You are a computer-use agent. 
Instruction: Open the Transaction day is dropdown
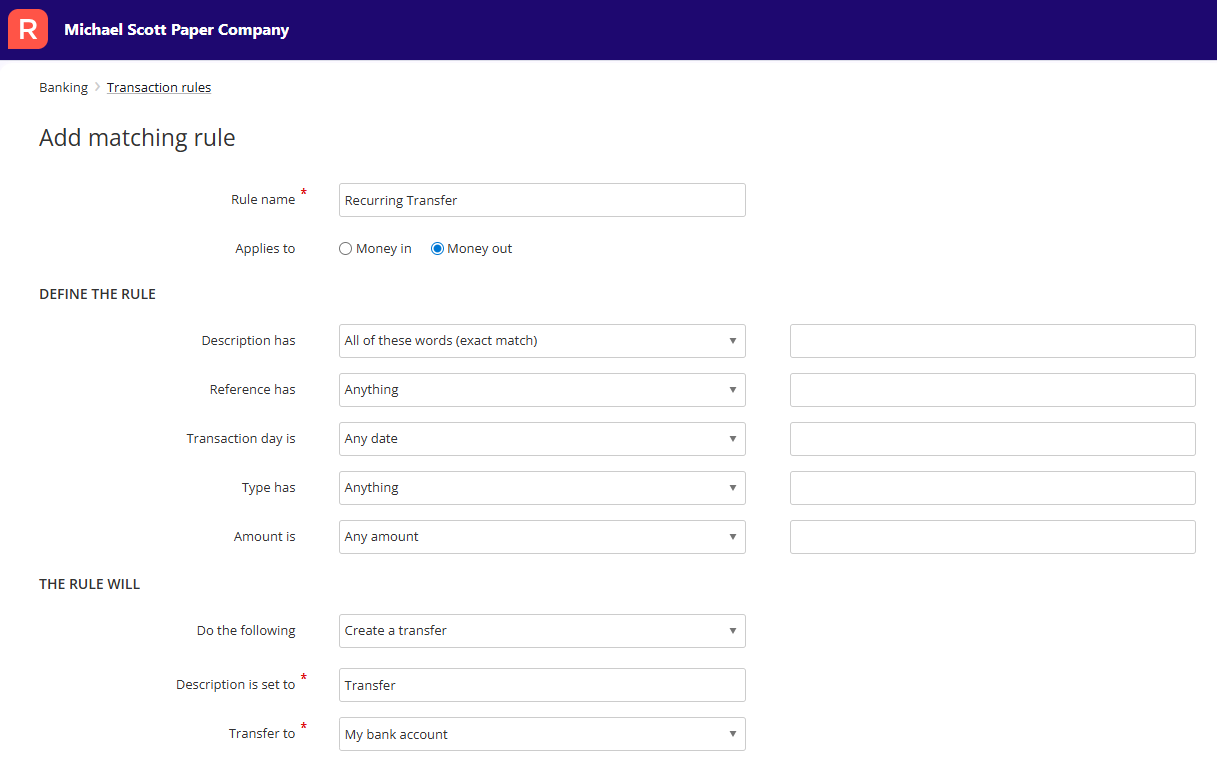click(542, 439)
